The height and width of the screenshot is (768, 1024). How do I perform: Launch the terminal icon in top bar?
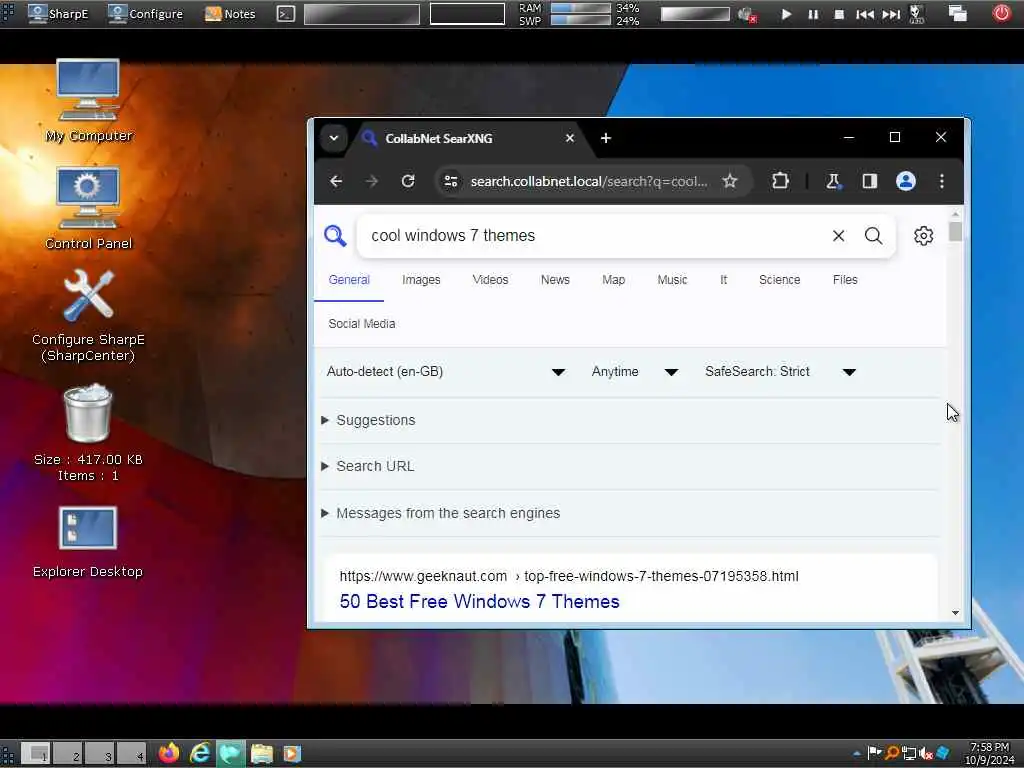point(285,14)
